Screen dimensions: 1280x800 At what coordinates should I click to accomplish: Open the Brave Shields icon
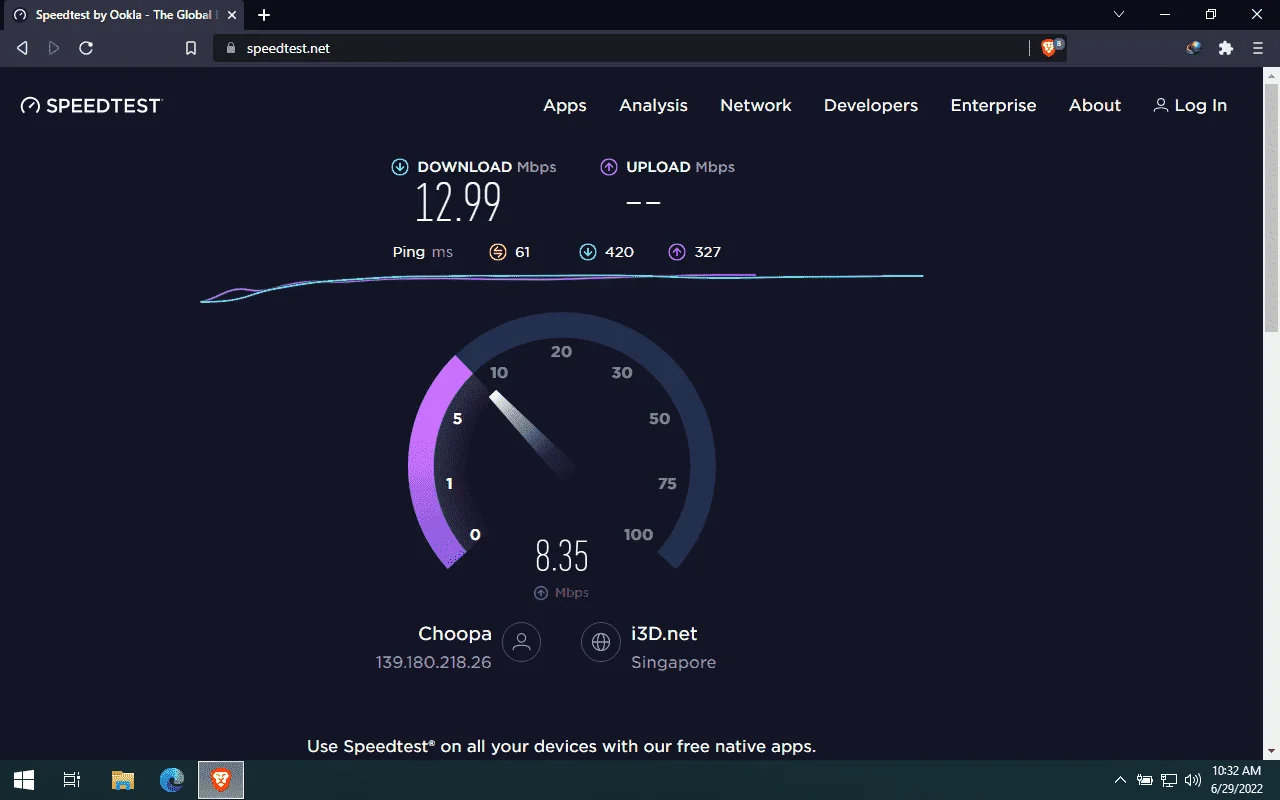tap(1050, 48)
